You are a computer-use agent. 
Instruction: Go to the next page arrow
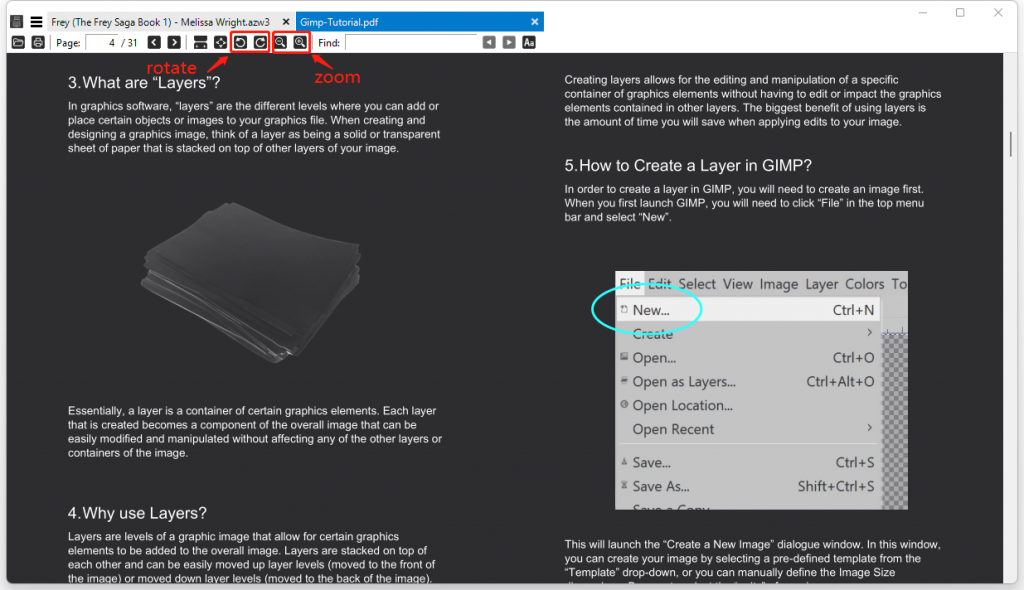174,43
